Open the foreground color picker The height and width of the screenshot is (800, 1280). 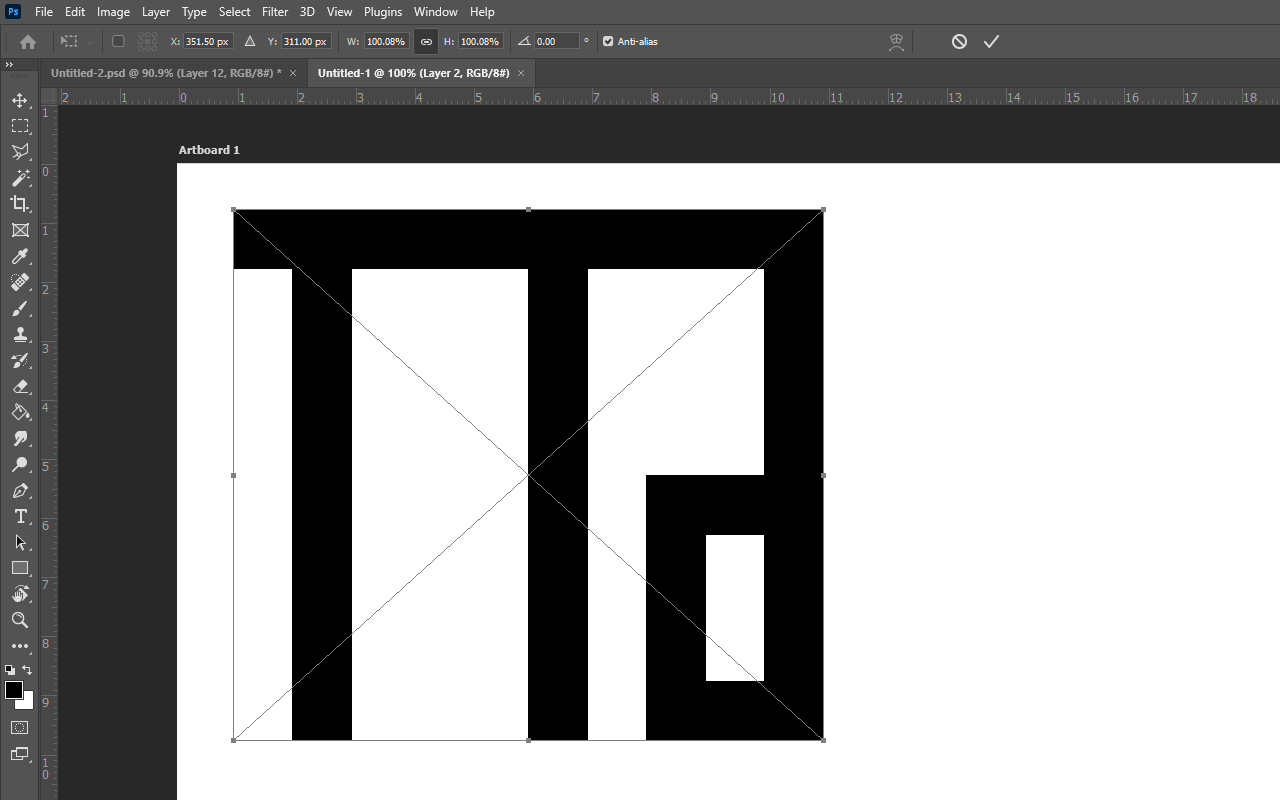14,690
